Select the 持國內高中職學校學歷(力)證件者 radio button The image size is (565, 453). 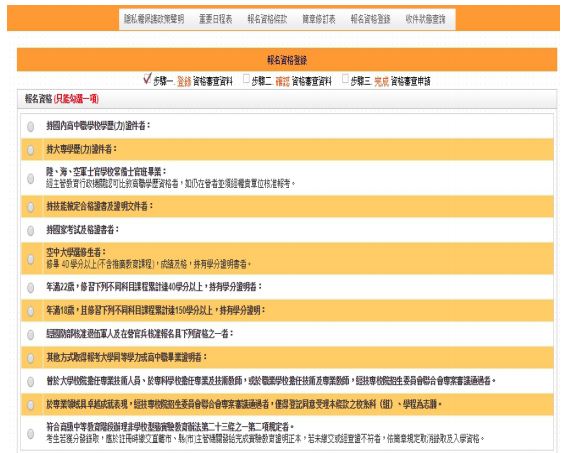point(31,126)
